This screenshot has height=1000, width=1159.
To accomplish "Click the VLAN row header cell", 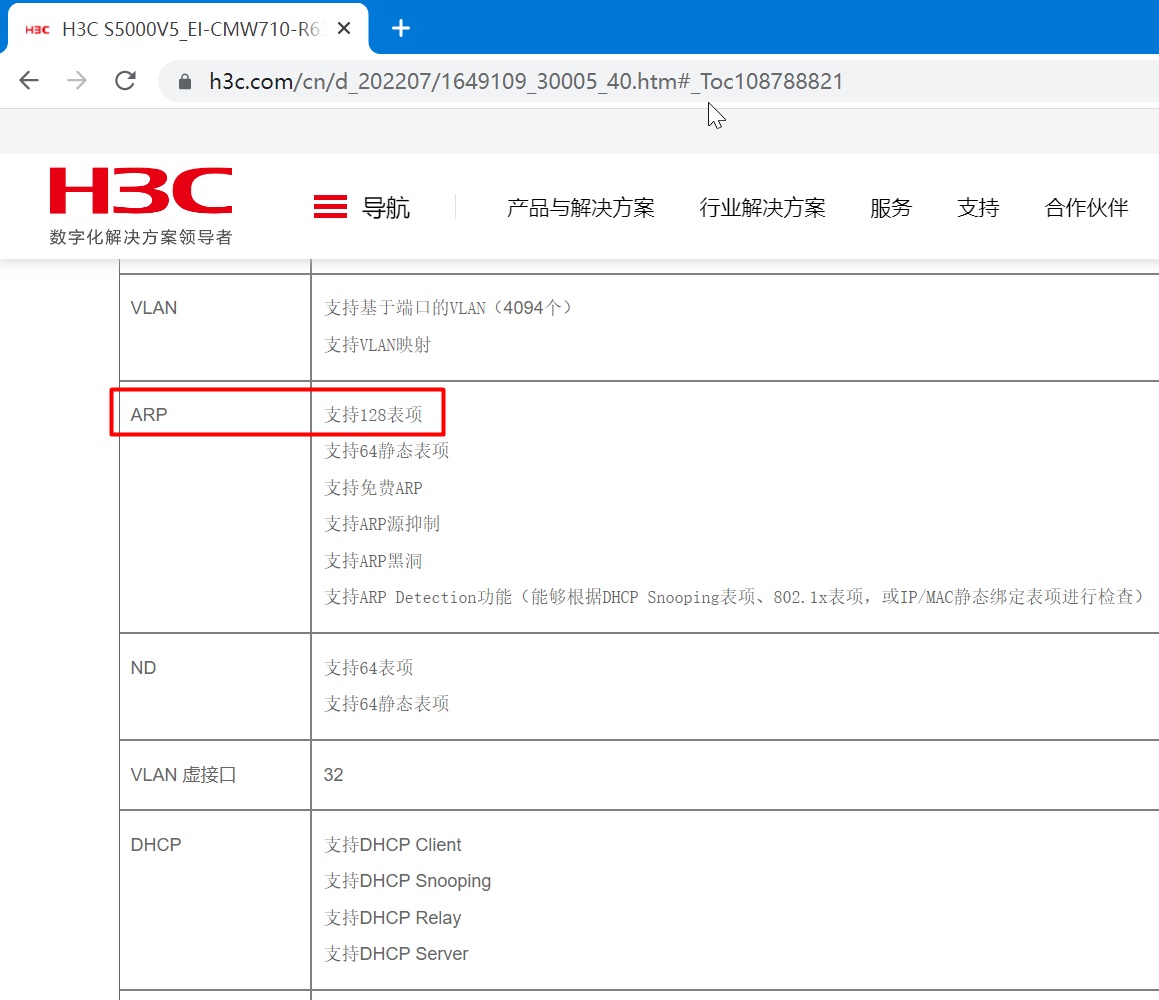I will [x=215, y=327].
